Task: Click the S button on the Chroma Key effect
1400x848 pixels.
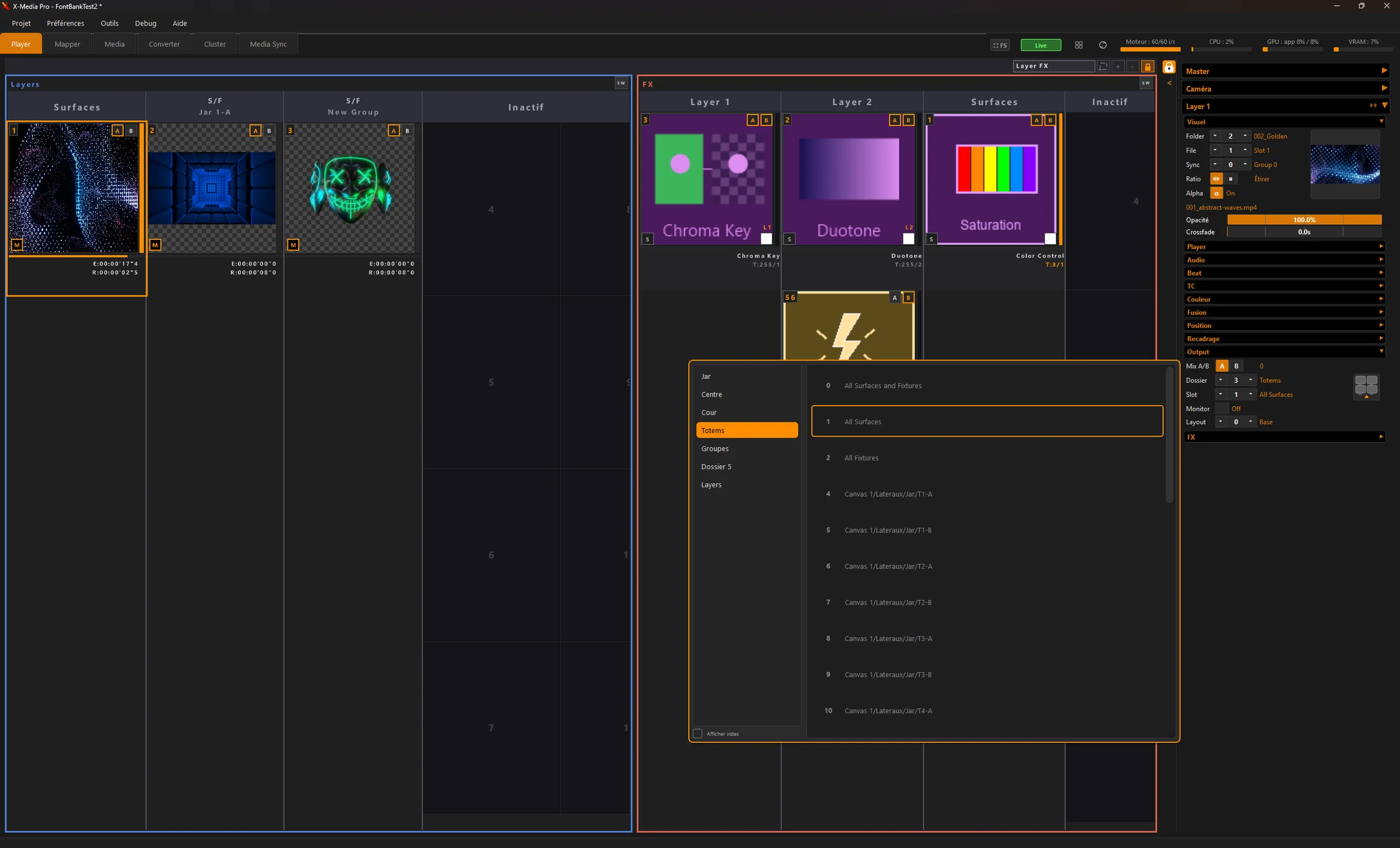Action: (x=647, y=239)
